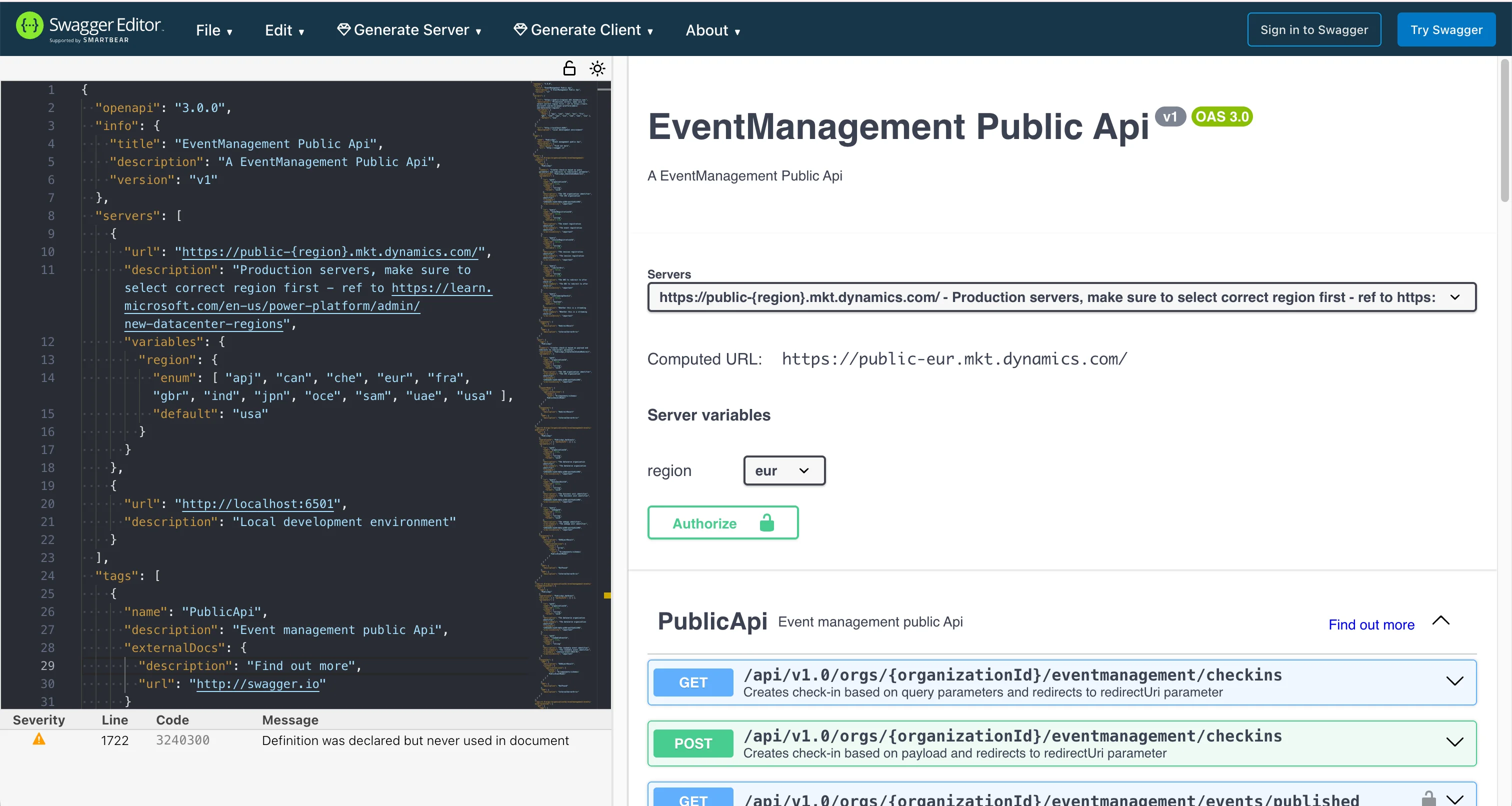Expand the GET events/published operation chevron

coord(1454,799)
